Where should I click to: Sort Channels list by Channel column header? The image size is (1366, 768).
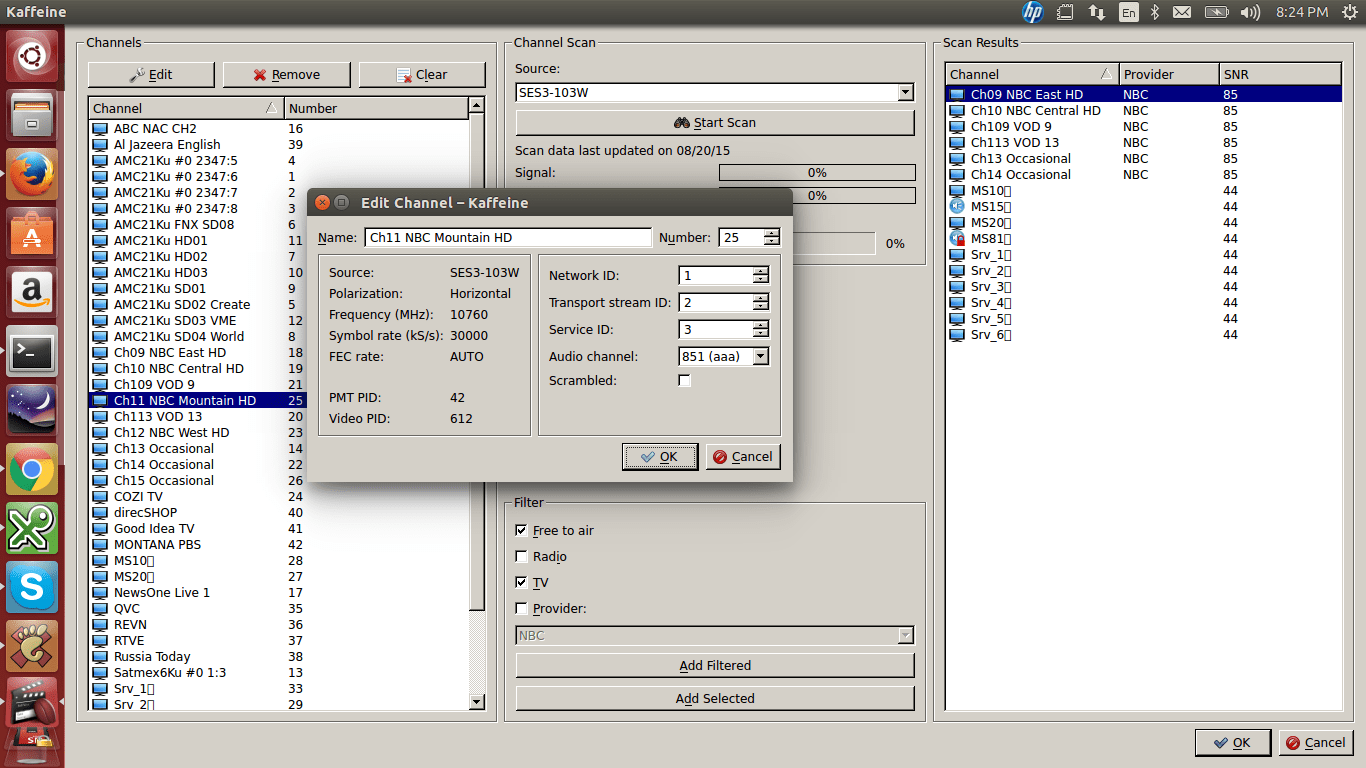[186, 108]
